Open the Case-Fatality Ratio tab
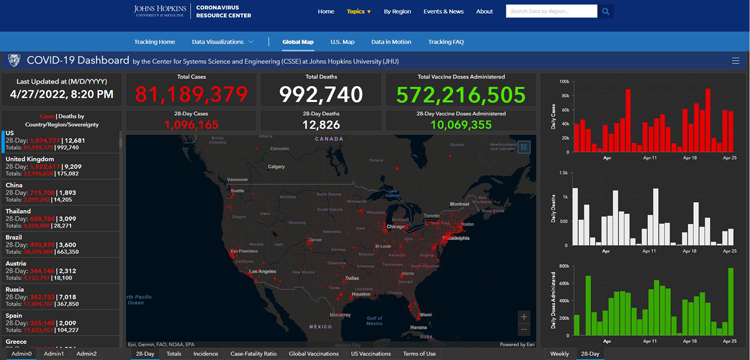 253,354
